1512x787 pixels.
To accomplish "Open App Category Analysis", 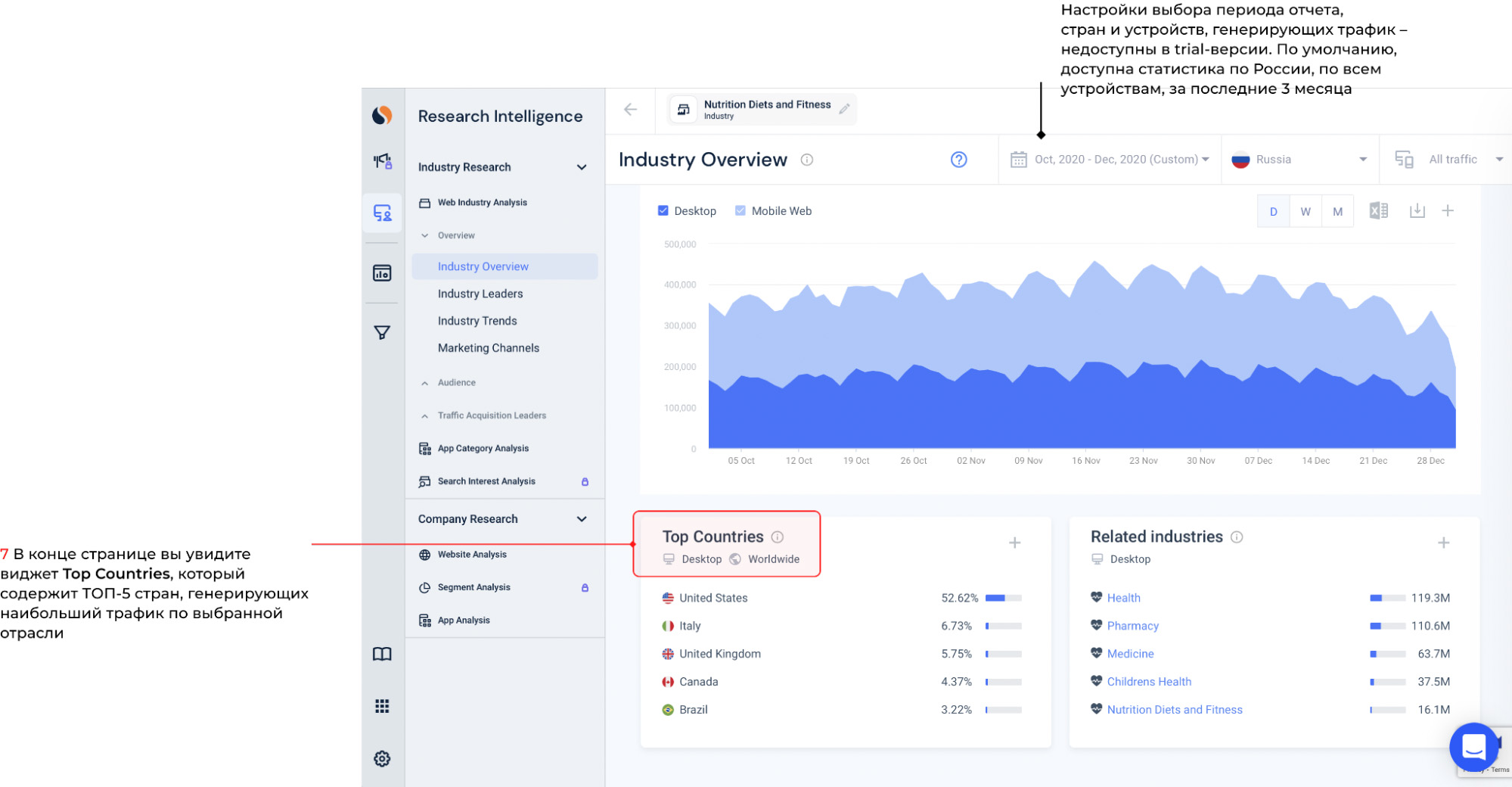I will click(483, 449).
